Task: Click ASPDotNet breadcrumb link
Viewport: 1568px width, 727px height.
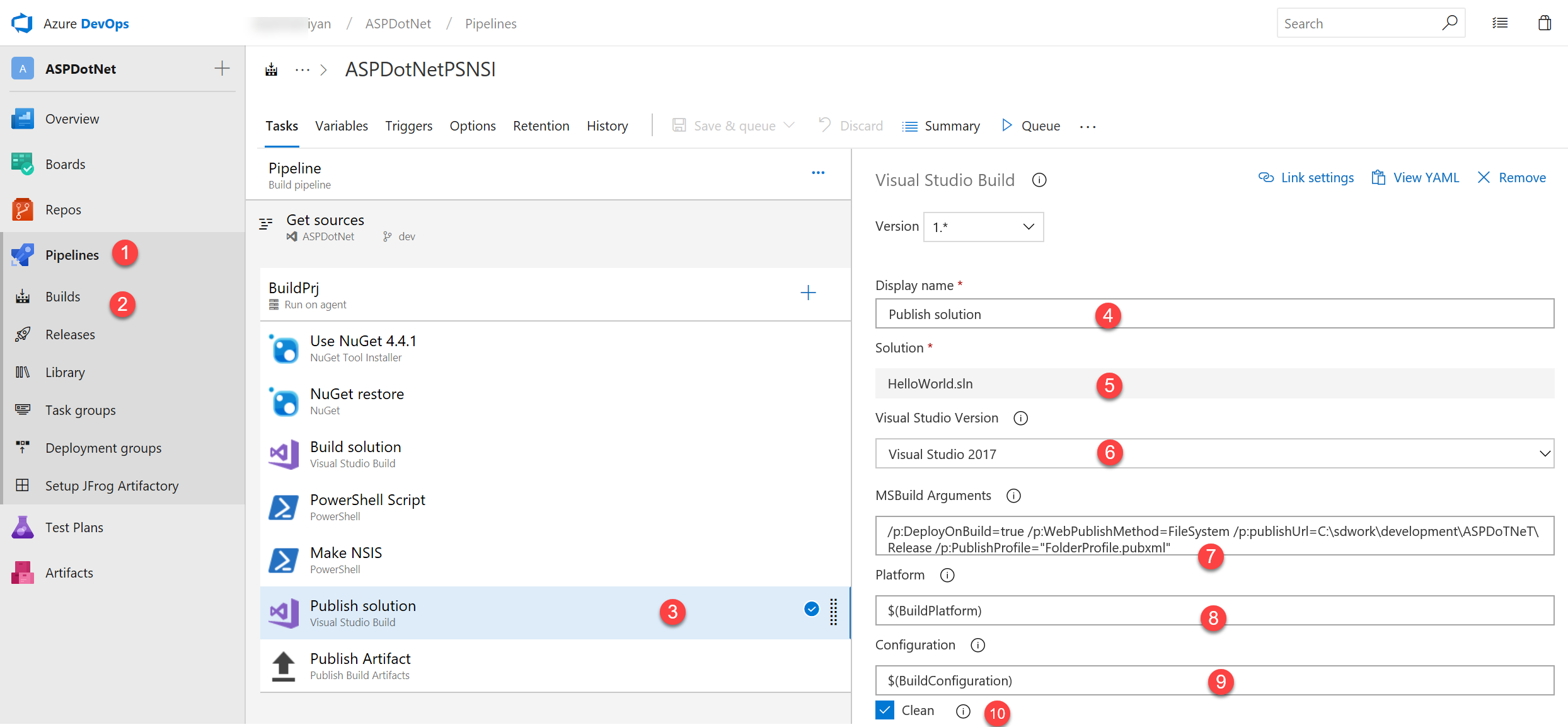Action: [x=398, y=23]
